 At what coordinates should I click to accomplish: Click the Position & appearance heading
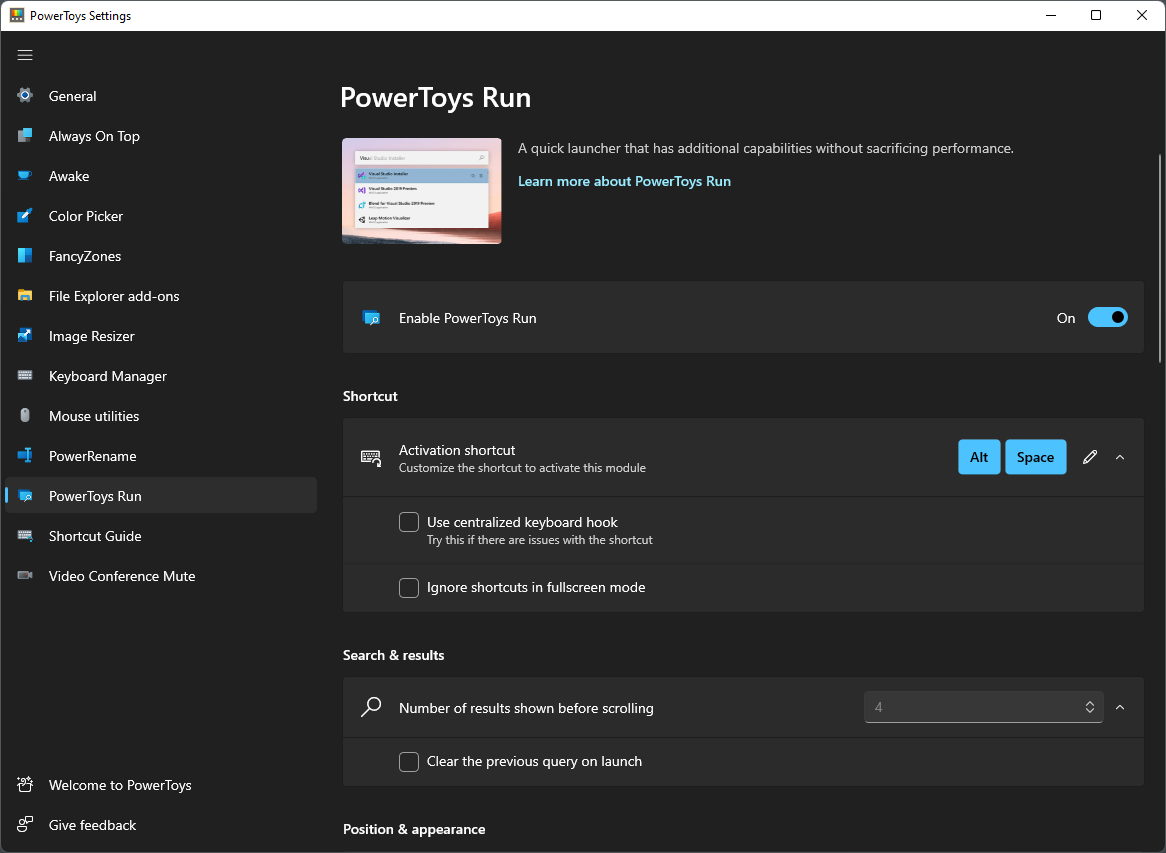[x=413, y=829]
